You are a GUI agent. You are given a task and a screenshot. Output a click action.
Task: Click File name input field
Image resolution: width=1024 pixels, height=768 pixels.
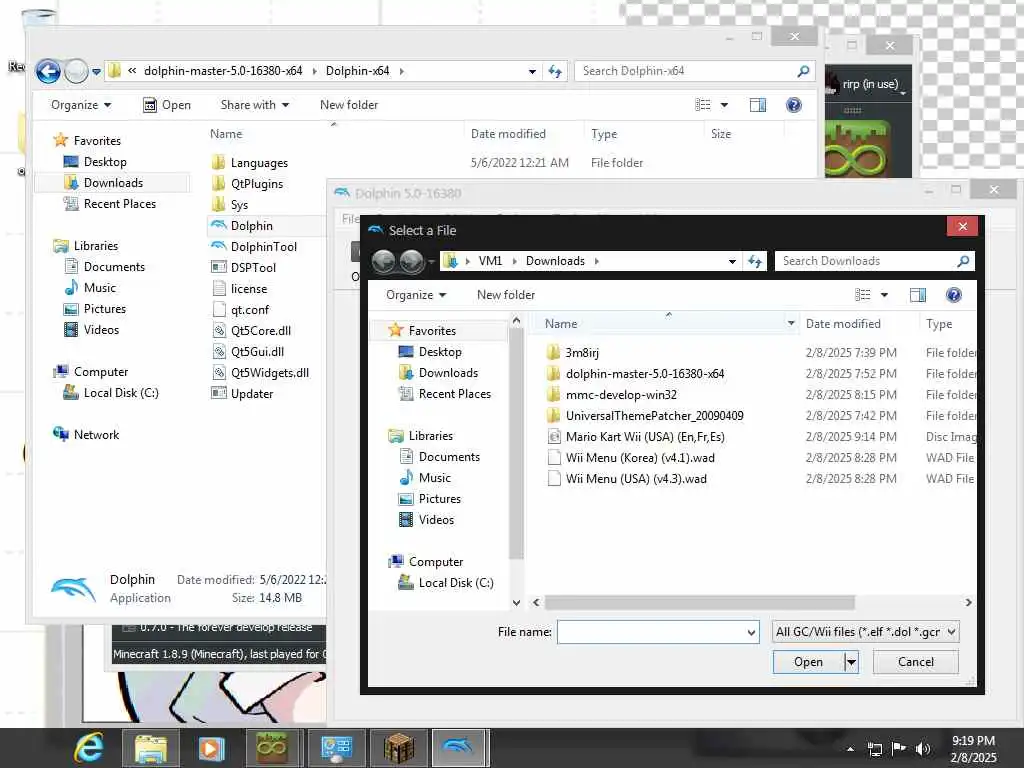point(651,632)
